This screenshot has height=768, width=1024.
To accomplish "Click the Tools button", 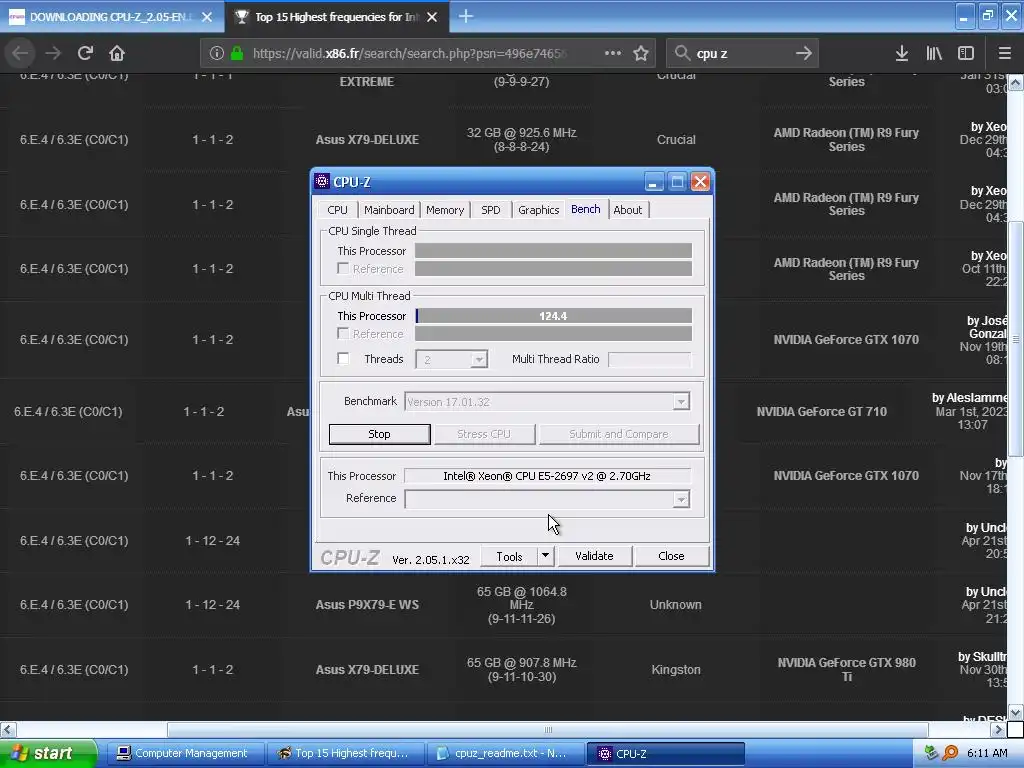I will pos(509,556).
